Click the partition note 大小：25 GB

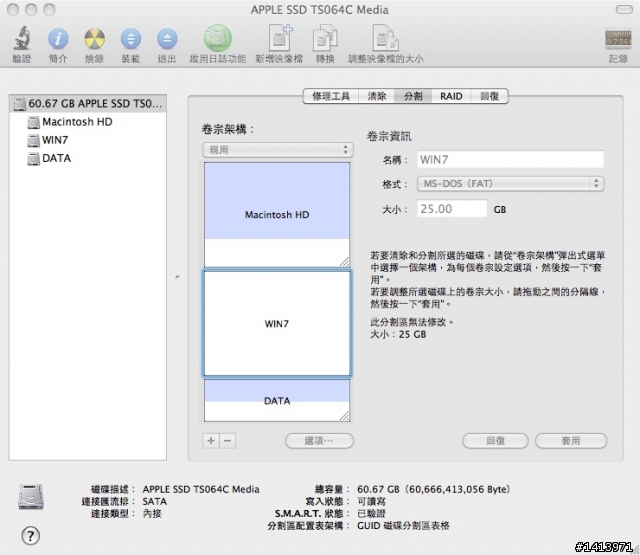click(398, 335)
